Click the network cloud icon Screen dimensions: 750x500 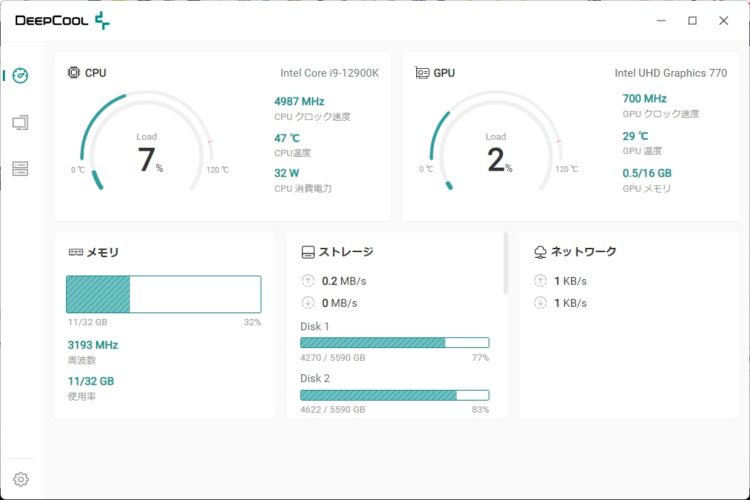coord(540,252)
